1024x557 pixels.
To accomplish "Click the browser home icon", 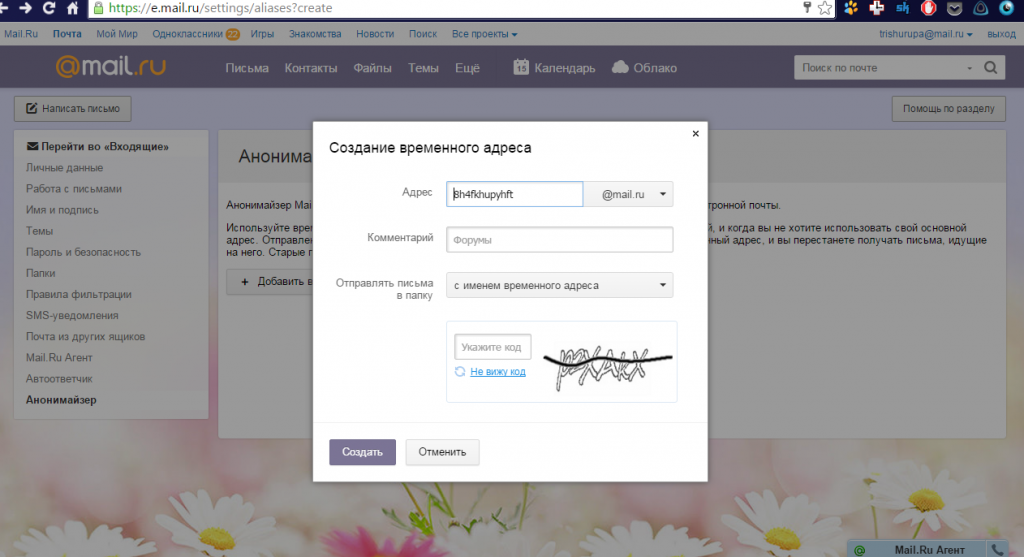I will coord(73,8).
